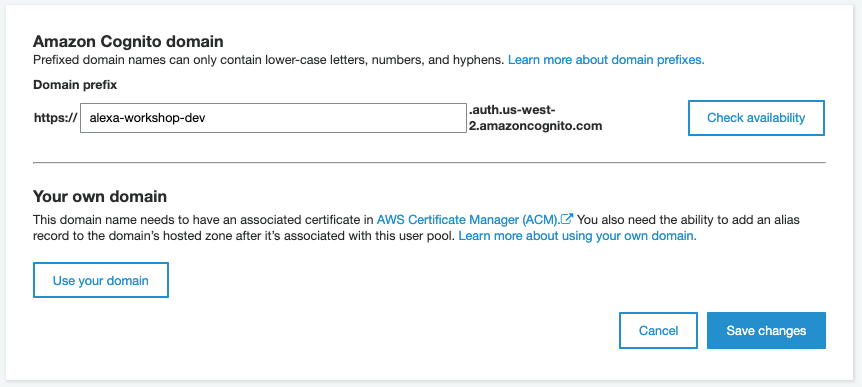Click the Amazon Cognito domain heading
This screenshot has height=387, width=862.
pyautogui.click(x=128, y=41)
